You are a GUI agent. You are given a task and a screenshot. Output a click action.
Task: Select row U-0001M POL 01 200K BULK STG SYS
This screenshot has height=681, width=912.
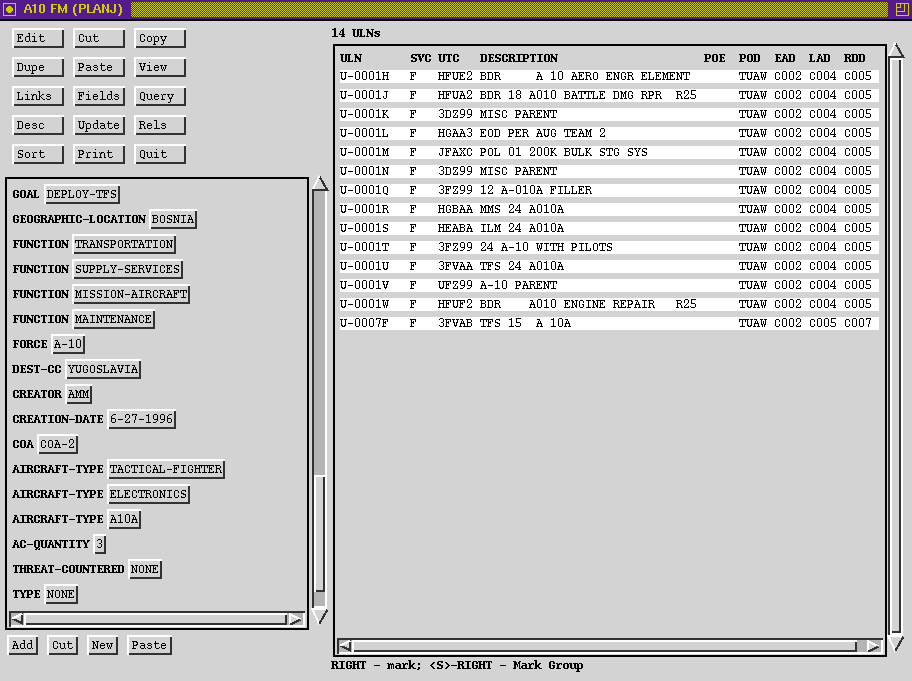(x=608, y=152)
